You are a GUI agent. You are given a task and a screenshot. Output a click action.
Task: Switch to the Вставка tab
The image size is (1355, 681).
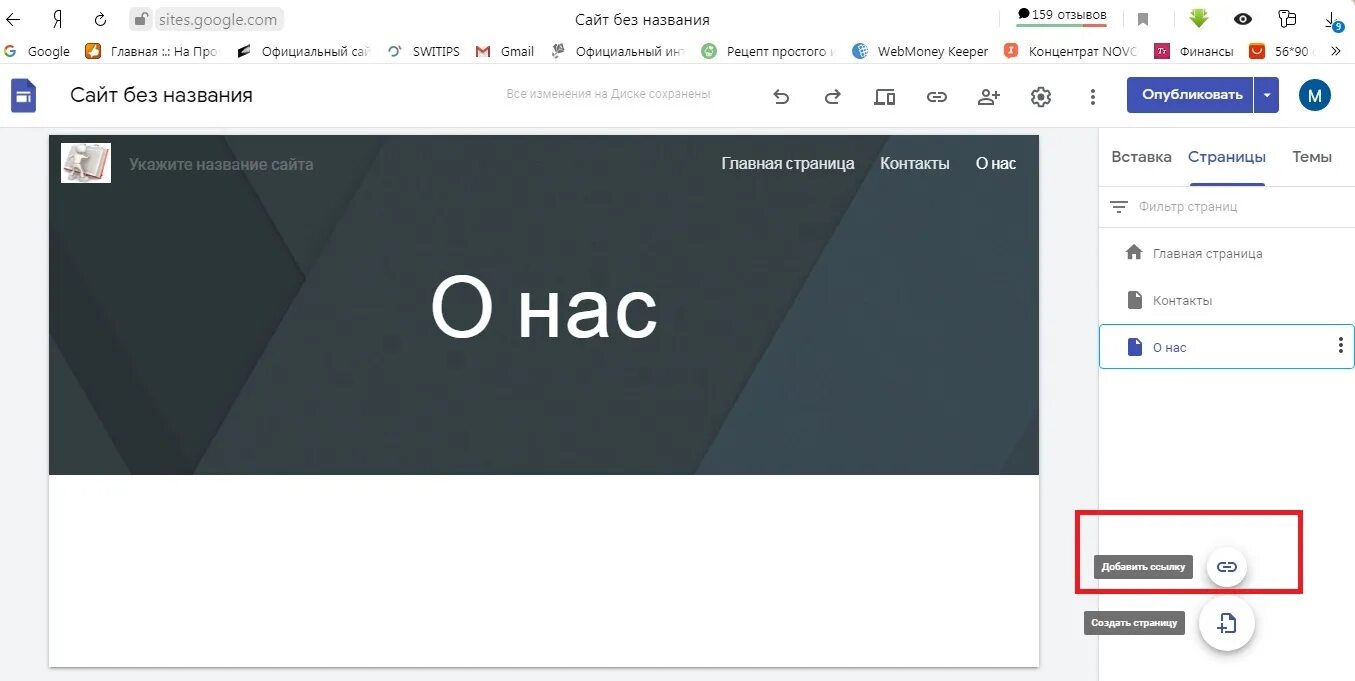tap(1141, 157)
